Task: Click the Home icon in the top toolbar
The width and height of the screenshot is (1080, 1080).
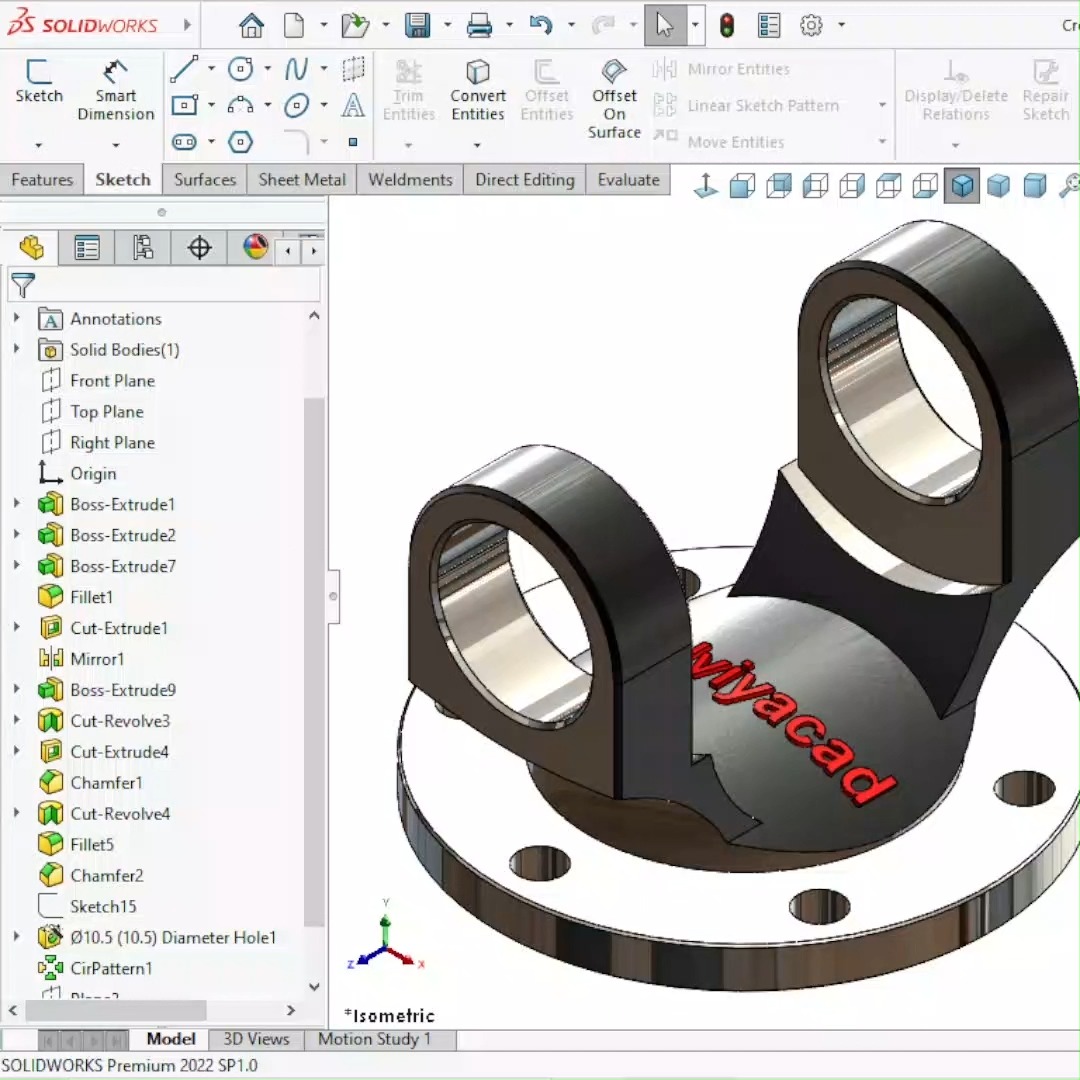Action: click(x=251, y=25)
